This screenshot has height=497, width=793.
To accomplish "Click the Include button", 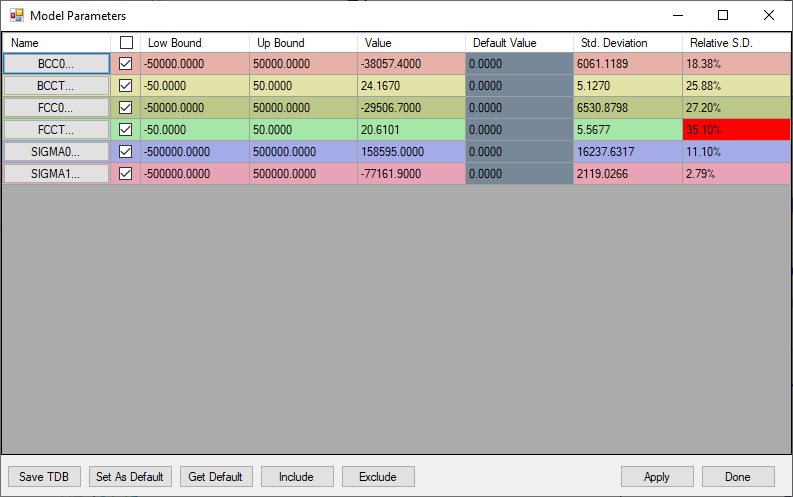I will (297, 477).
